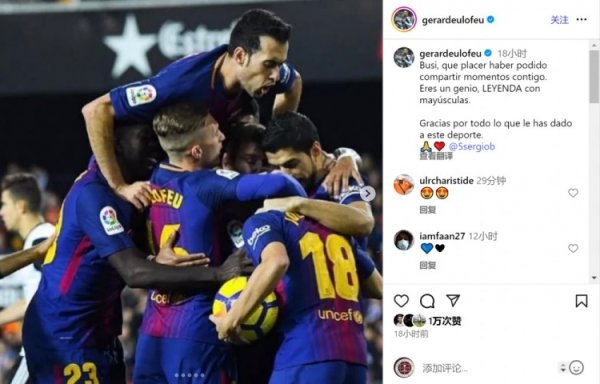Open the emoji picker in the comment box

(x=576, y=368)
